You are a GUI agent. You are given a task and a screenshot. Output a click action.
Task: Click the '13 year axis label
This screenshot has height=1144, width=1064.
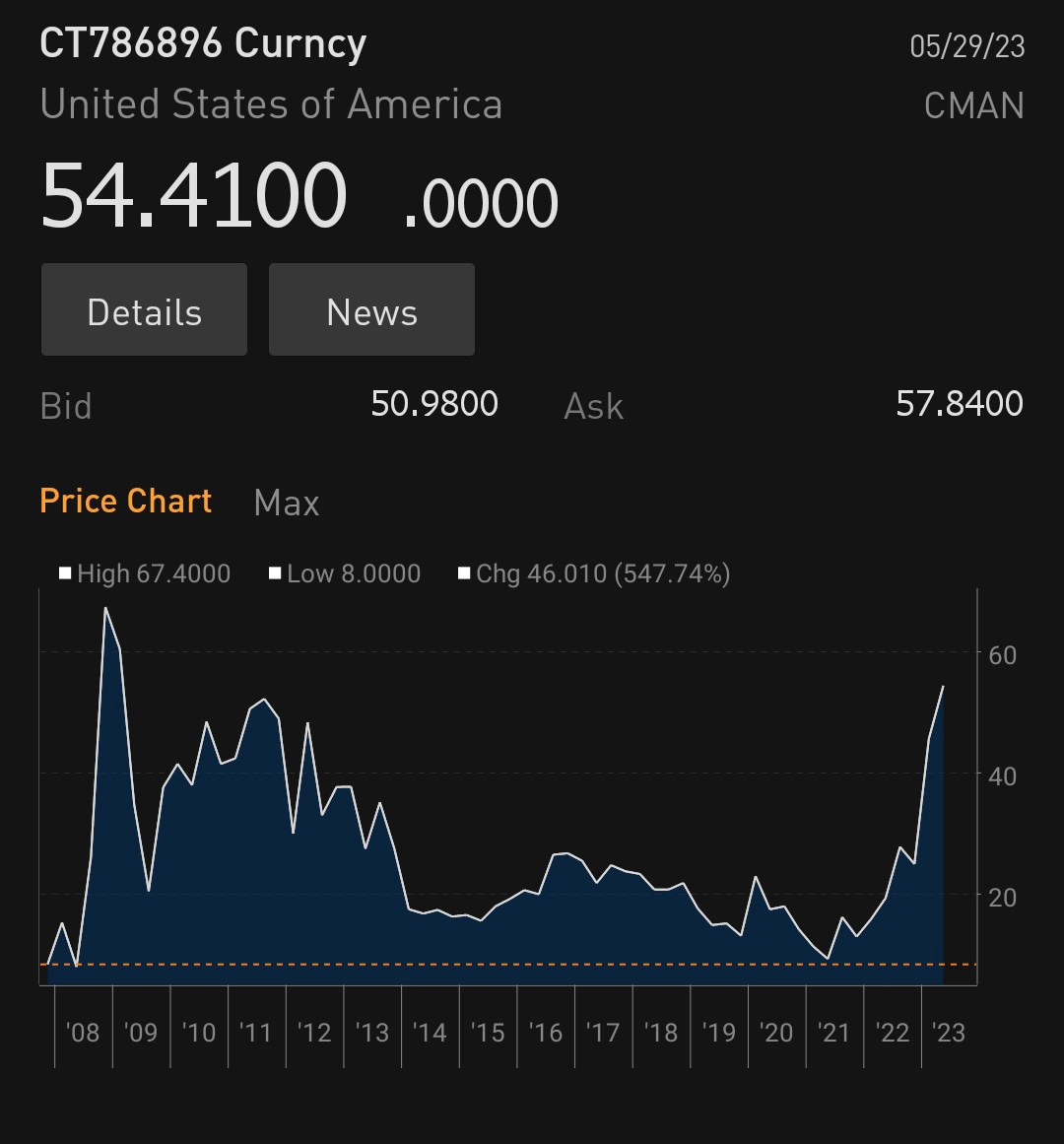[x=372, y=1033]
